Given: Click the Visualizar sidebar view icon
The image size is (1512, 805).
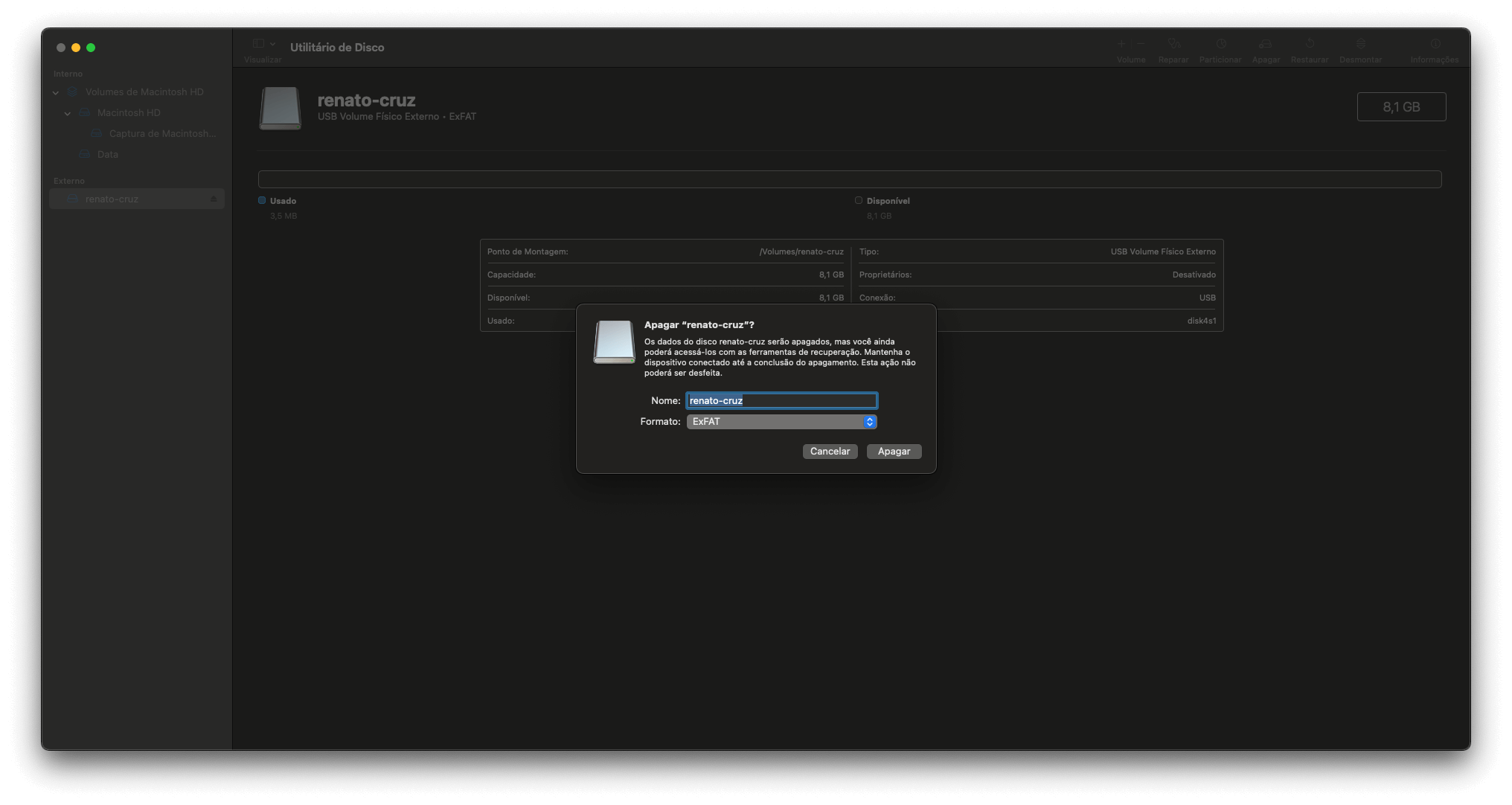Looking at the screenshot, I should (258, 44).
